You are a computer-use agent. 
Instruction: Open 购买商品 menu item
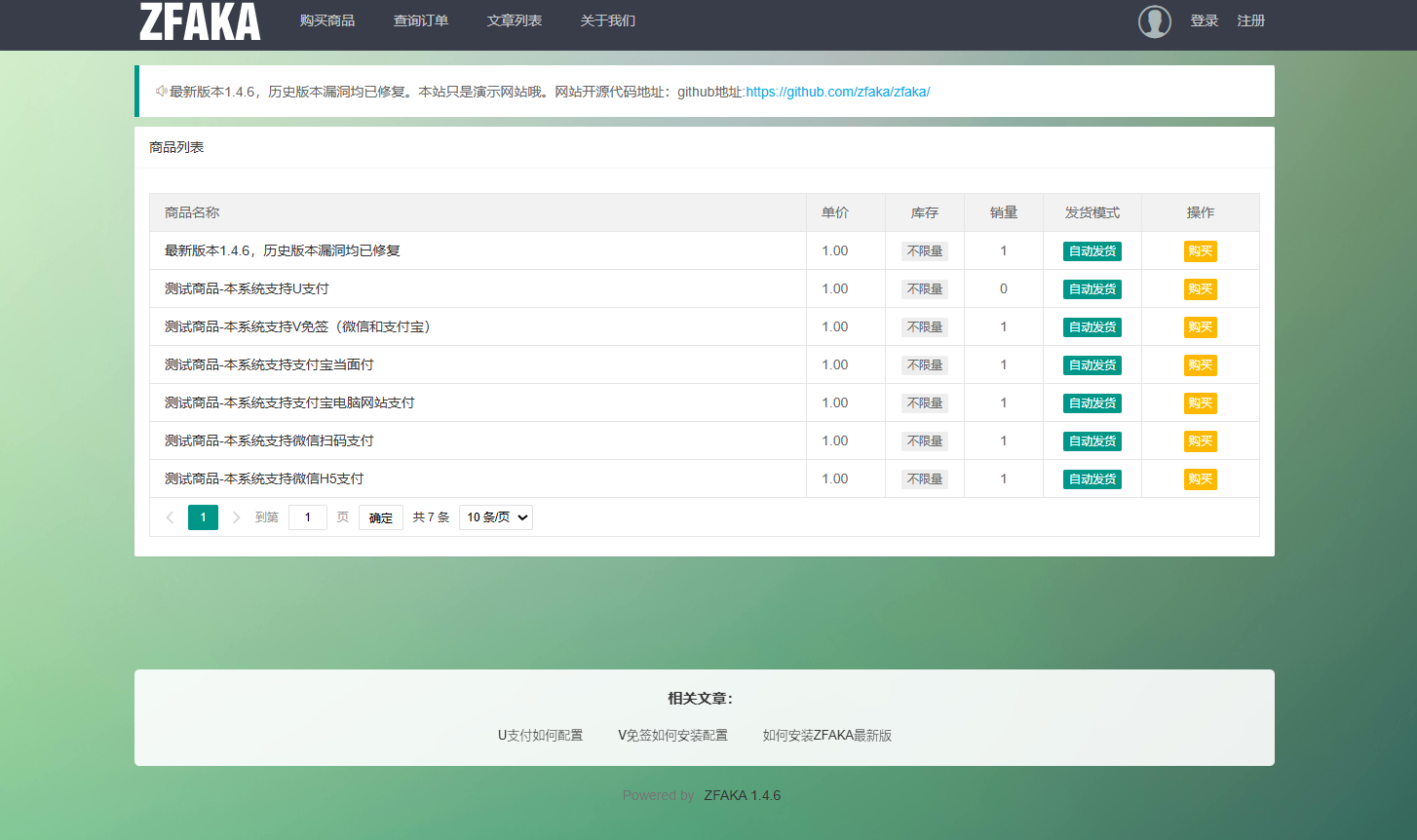click(327, 20)
